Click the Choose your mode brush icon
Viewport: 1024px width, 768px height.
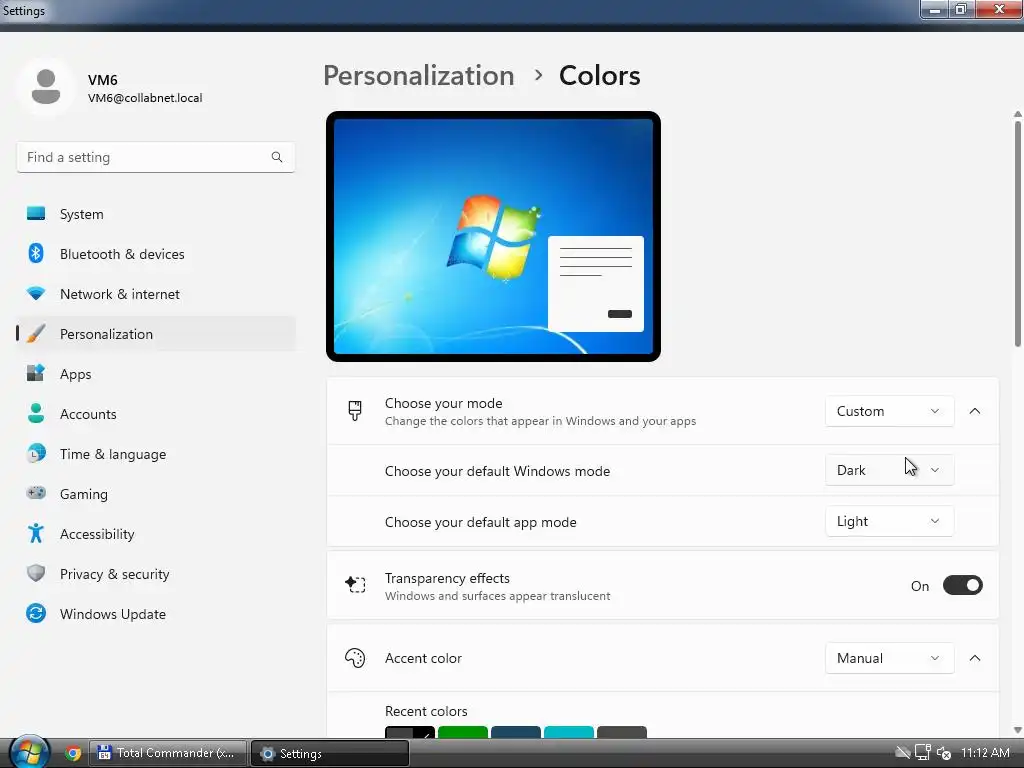355,411
